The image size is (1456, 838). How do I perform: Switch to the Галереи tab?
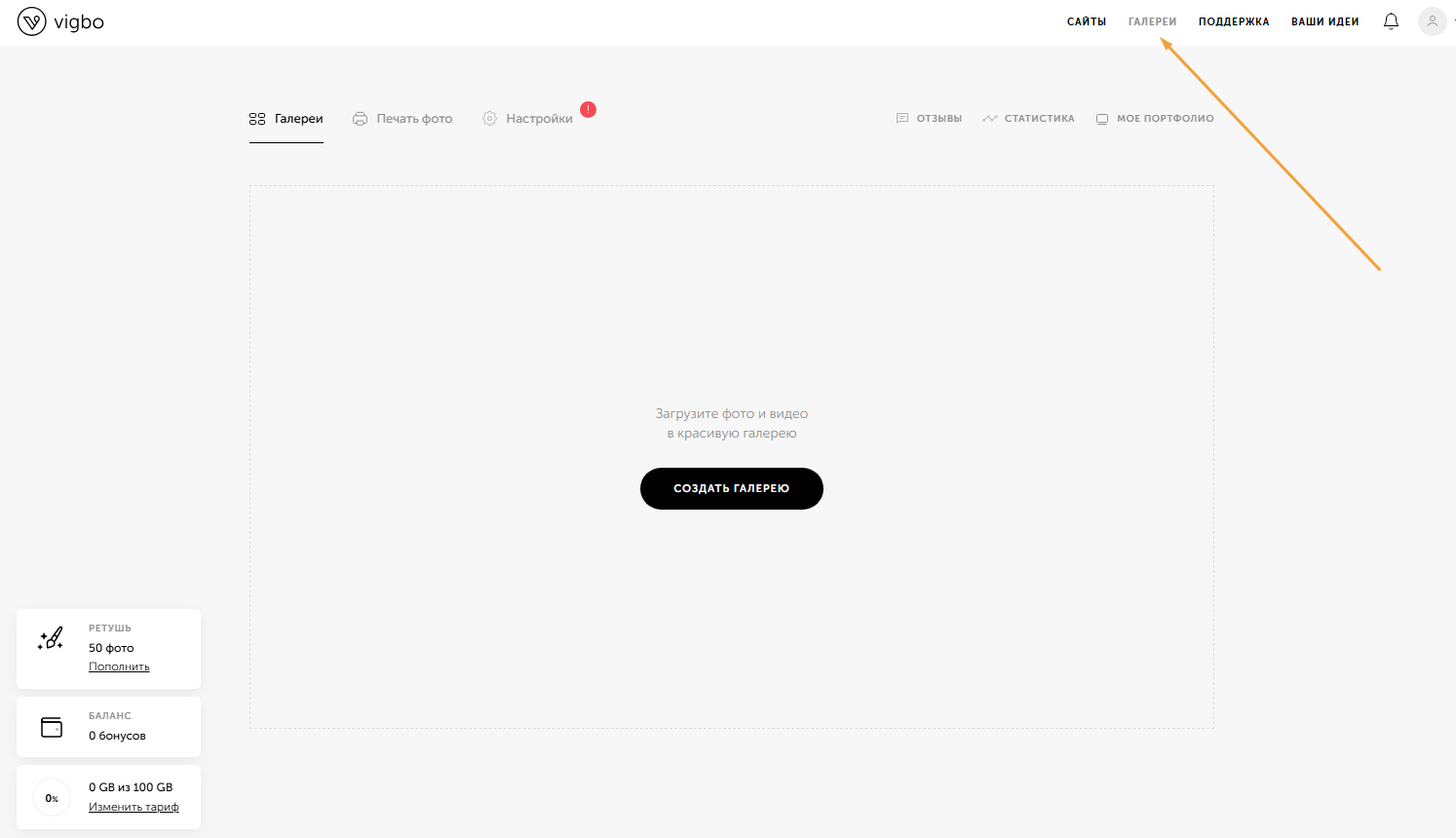tap(287, 119)
